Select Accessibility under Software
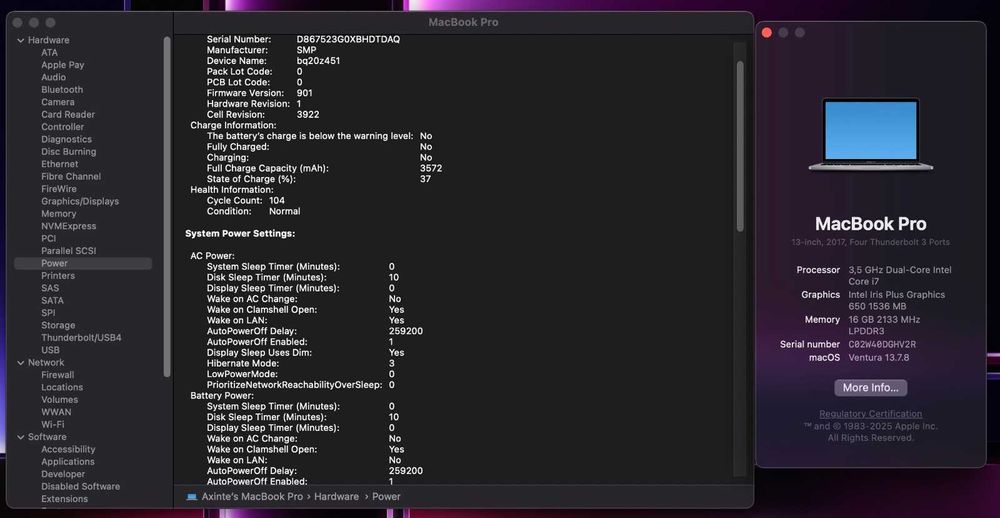 (68, 450)
